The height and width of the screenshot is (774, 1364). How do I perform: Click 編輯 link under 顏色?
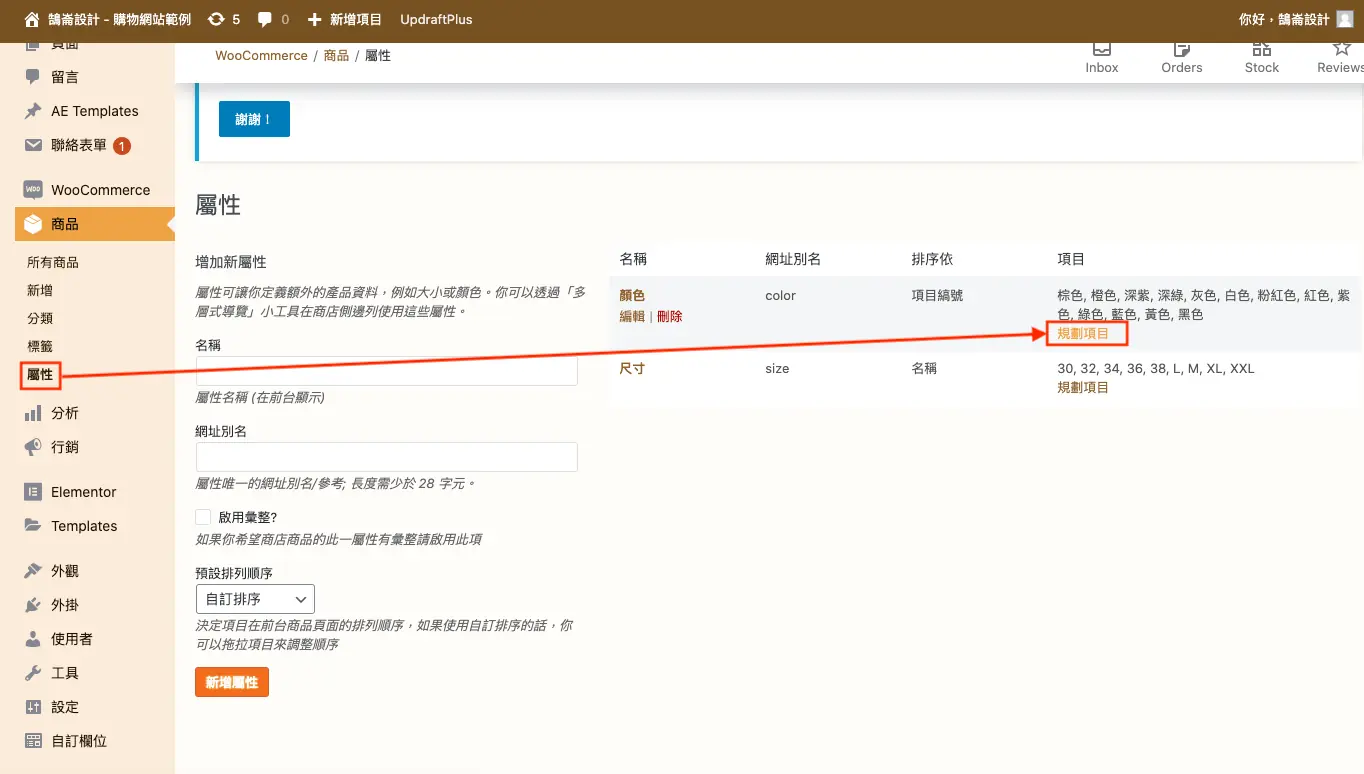(632, 316)
